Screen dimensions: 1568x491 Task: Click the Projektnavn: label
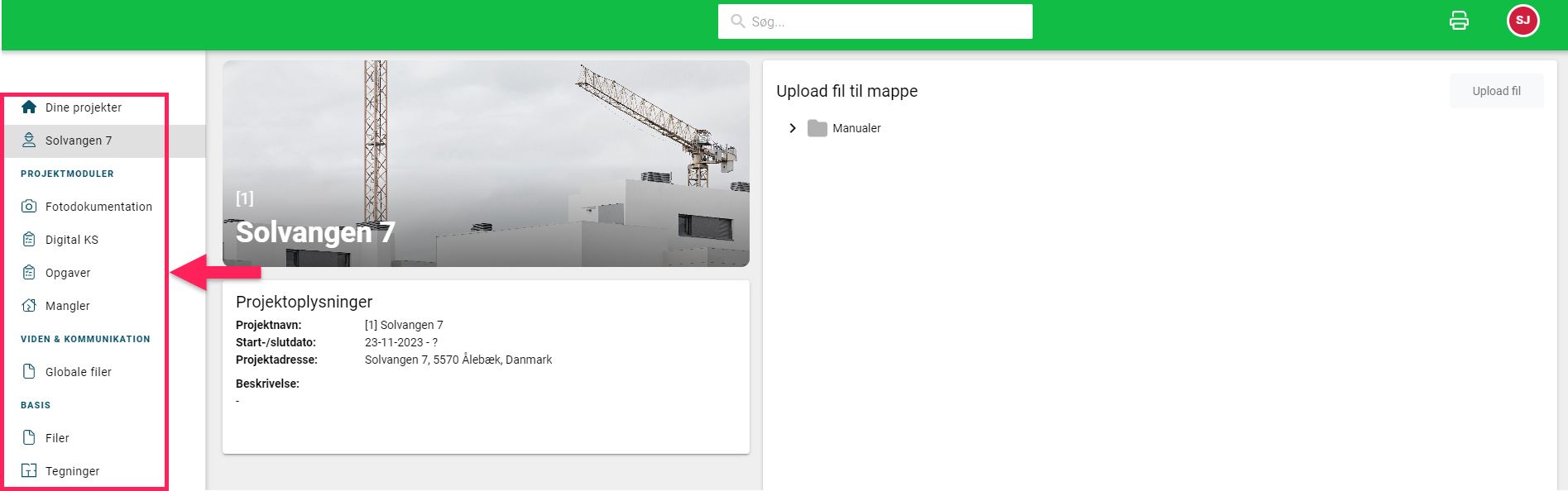click(268, 325)
